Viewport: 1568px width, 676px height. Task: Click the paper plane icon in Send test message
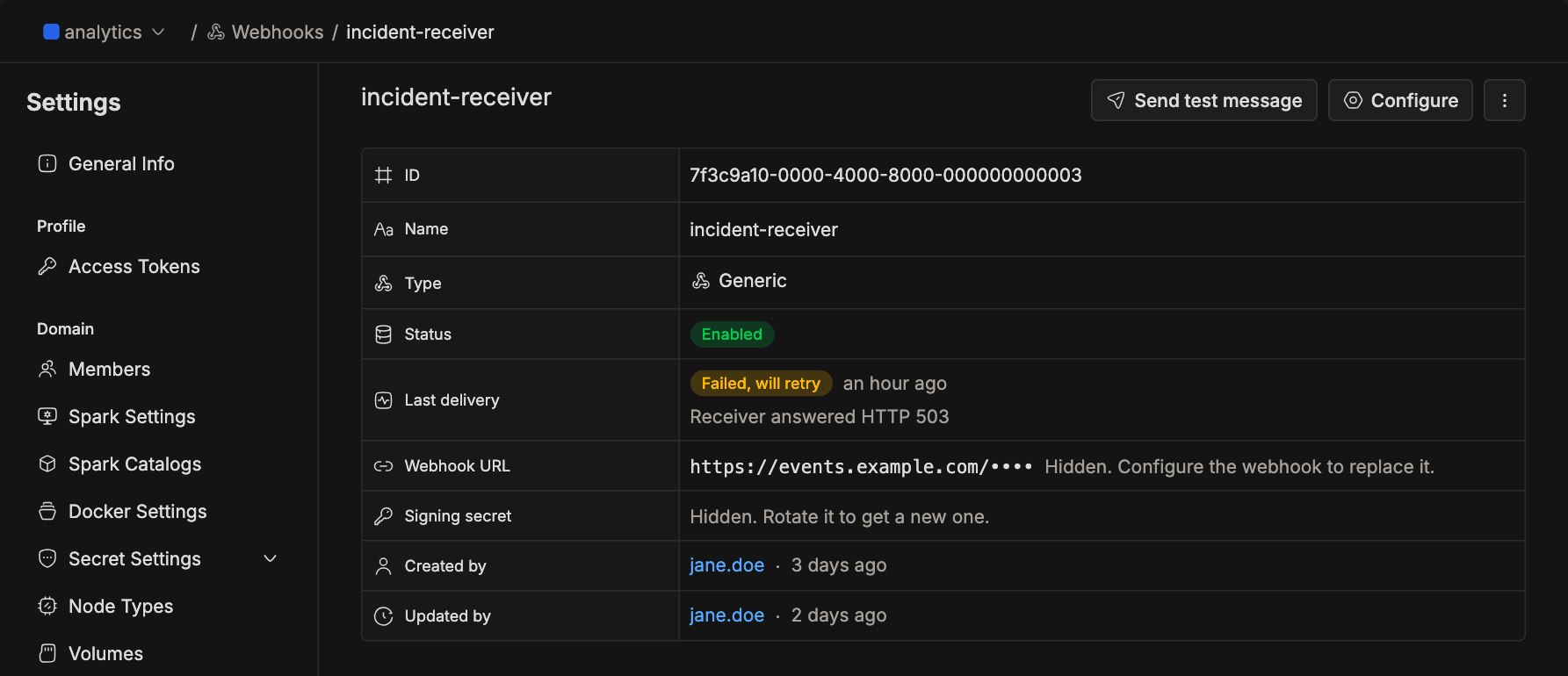click(1116, 100)
